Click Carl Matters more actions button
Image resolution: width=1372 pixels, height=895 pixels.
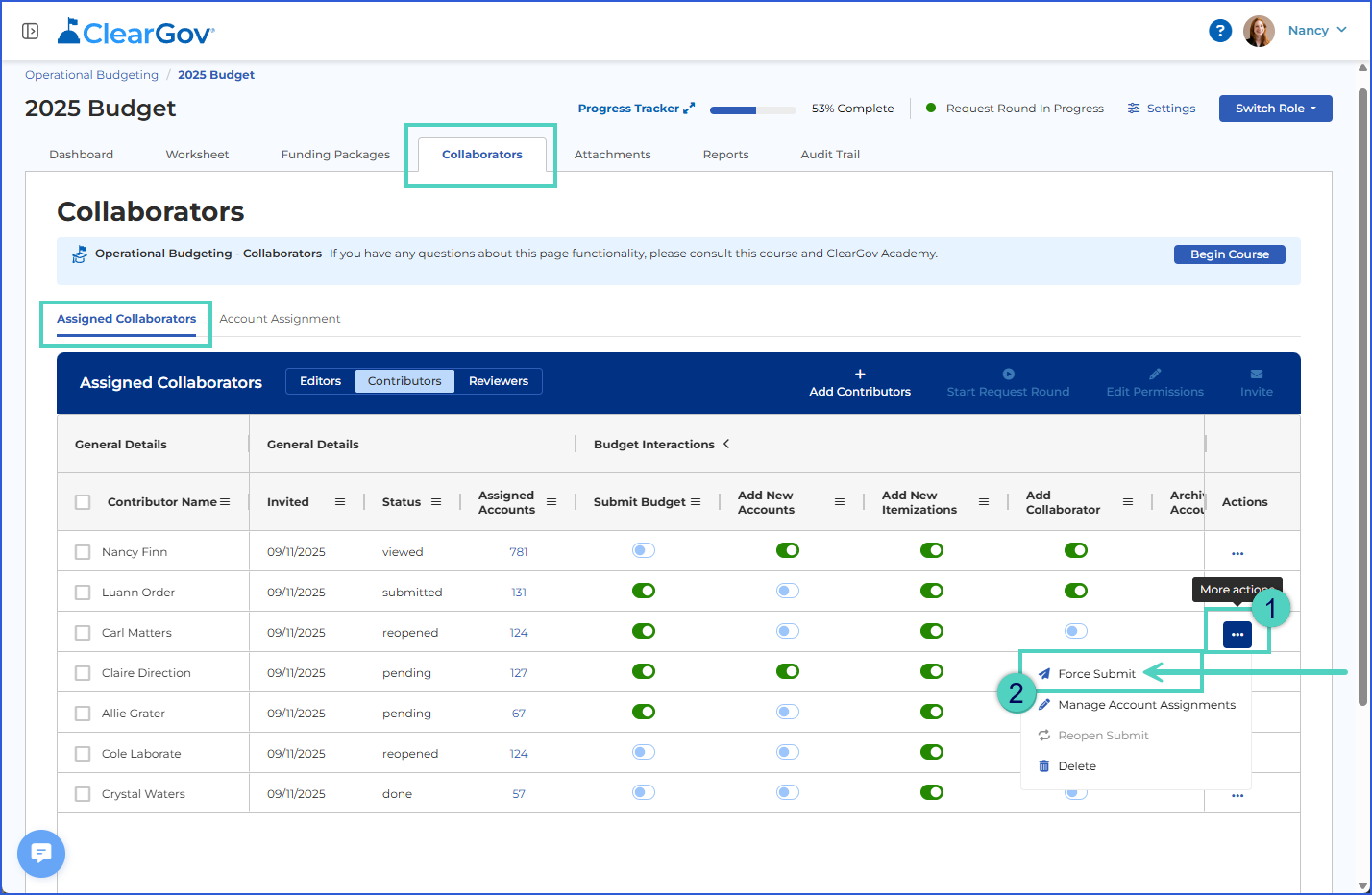tap(1237, 635)
